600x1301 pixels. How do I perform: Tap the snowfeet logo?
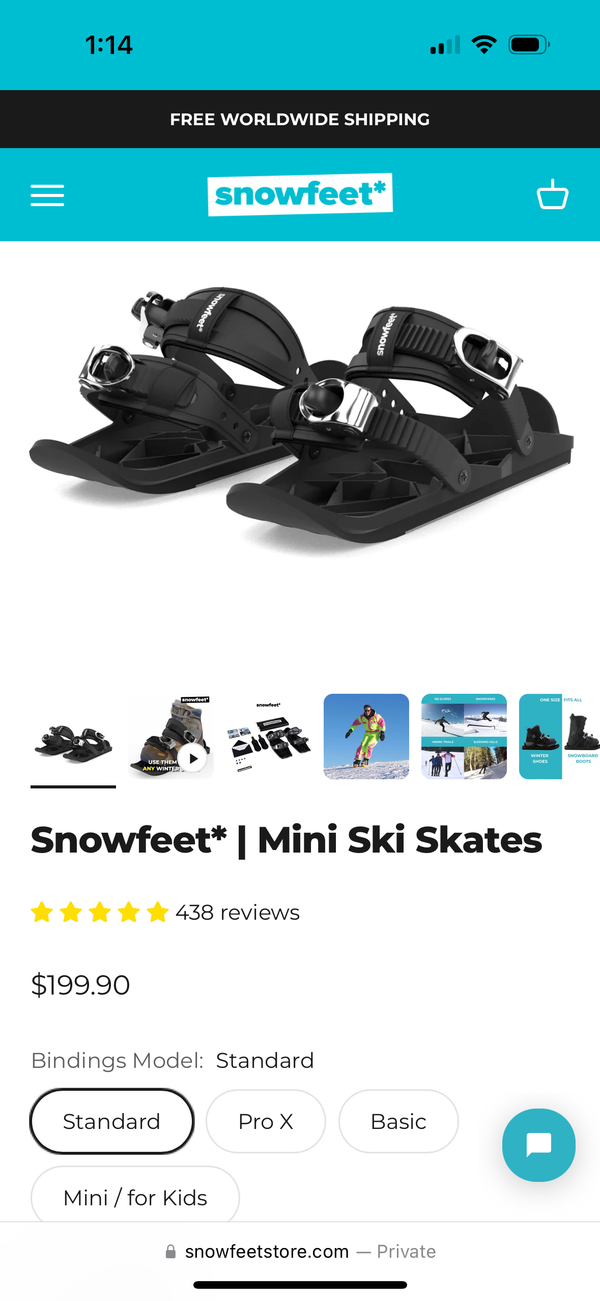(x=300, y=194)
